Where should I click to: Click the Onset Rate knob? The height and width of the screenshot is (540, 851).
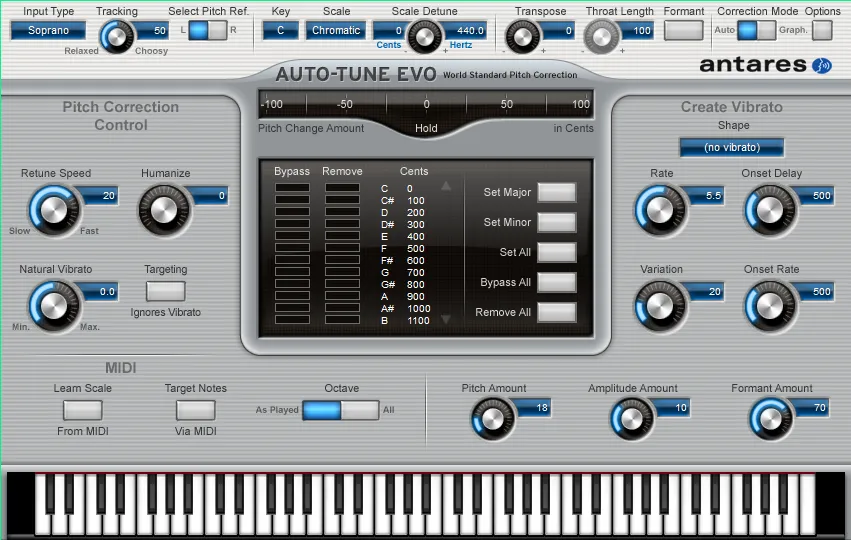click(770, 307)
